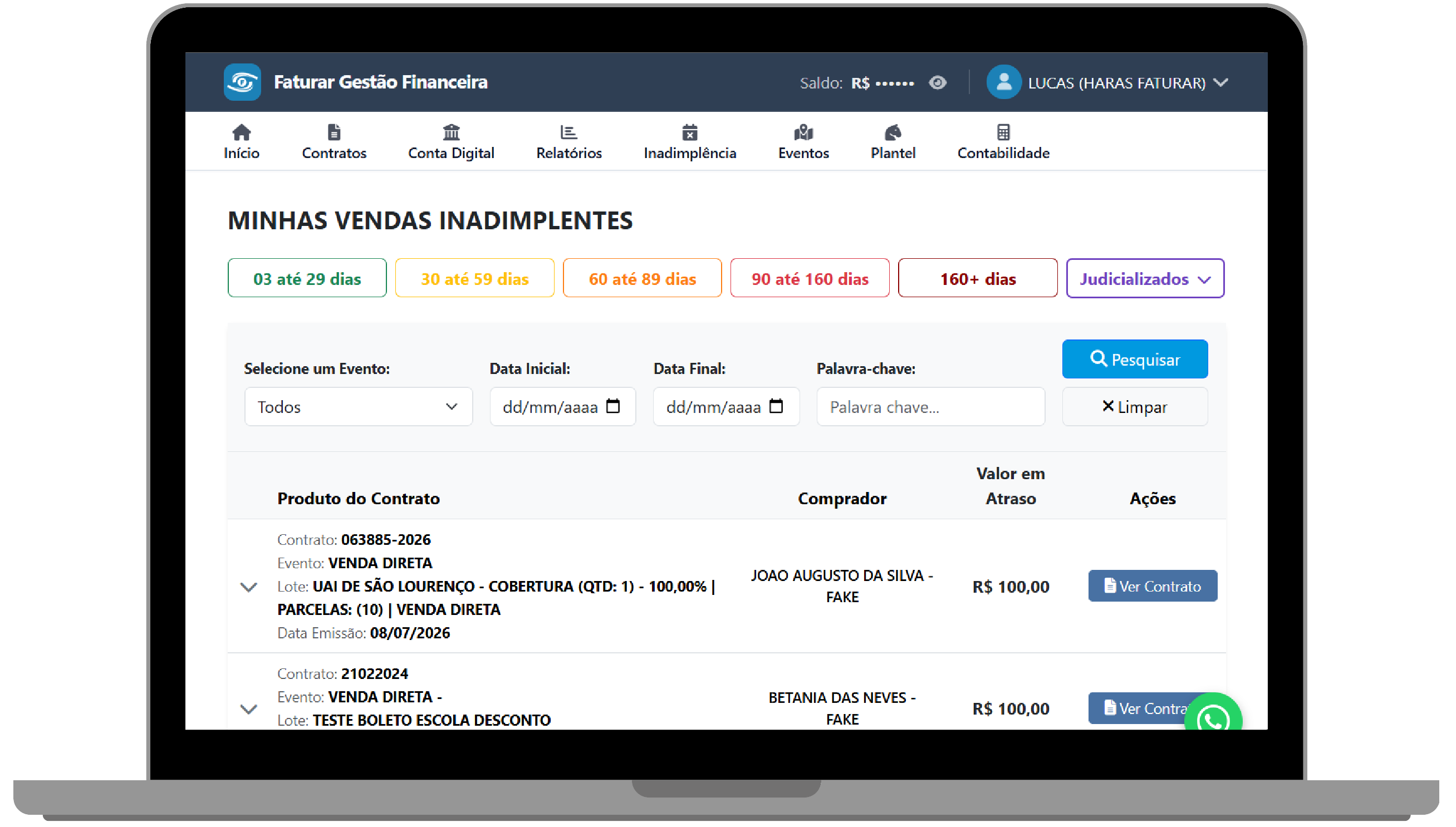Open the Contabilidade menu label
Image resolution: width=1456 pixels, height=827 pixels.
click(x=1005, y=154)
